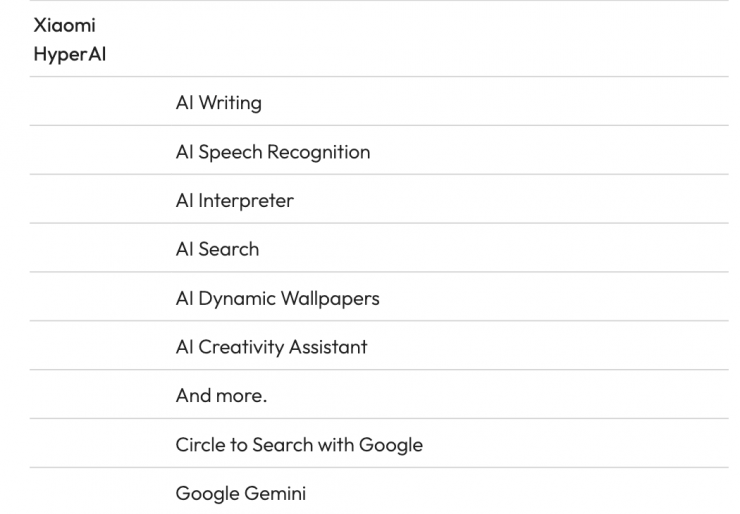
Task: Click the AI Speech Recognition entry
Action: (272, 152)
